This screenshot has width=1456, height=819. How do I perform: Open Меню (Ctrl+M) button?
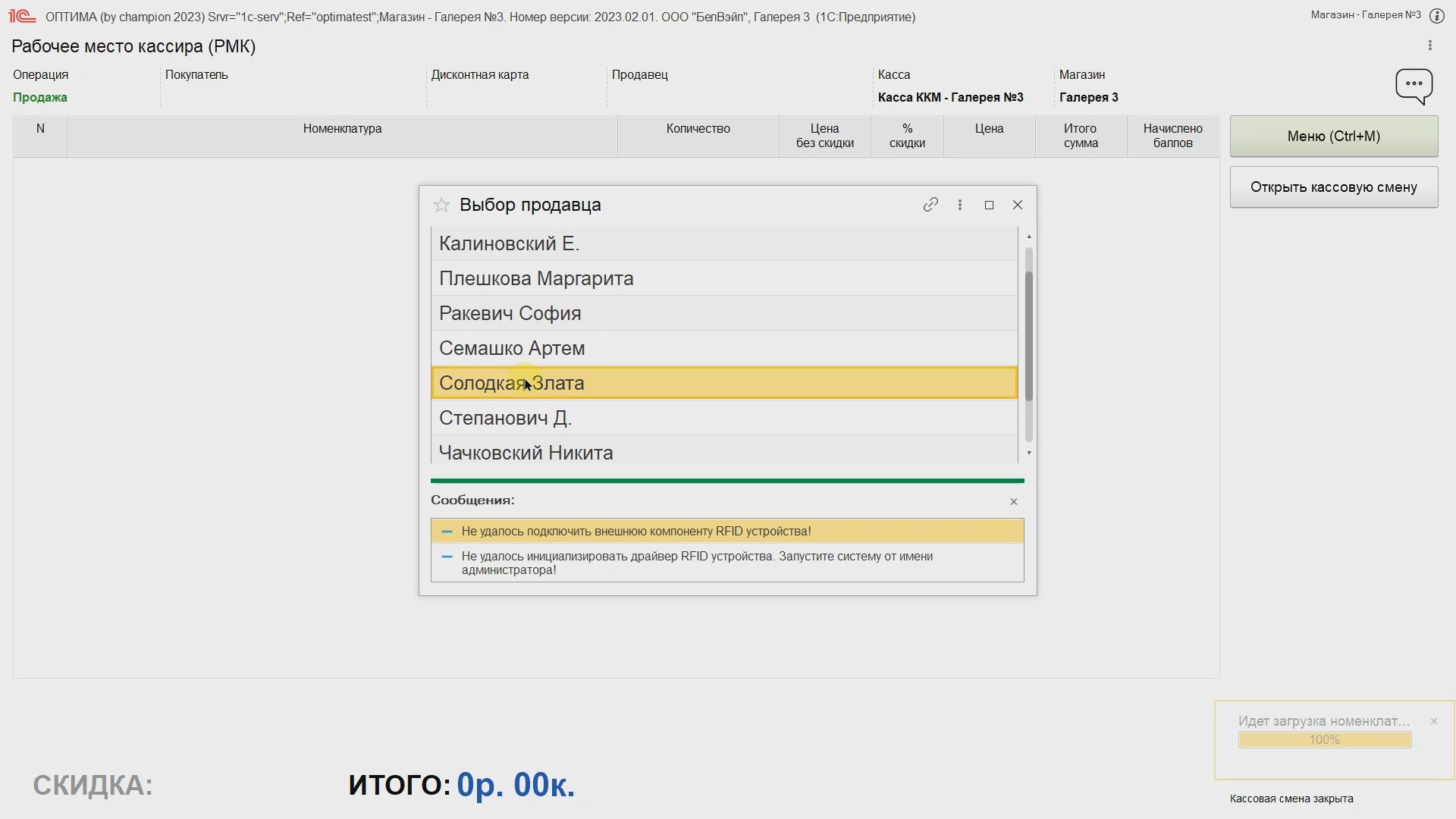(1333, 136)
